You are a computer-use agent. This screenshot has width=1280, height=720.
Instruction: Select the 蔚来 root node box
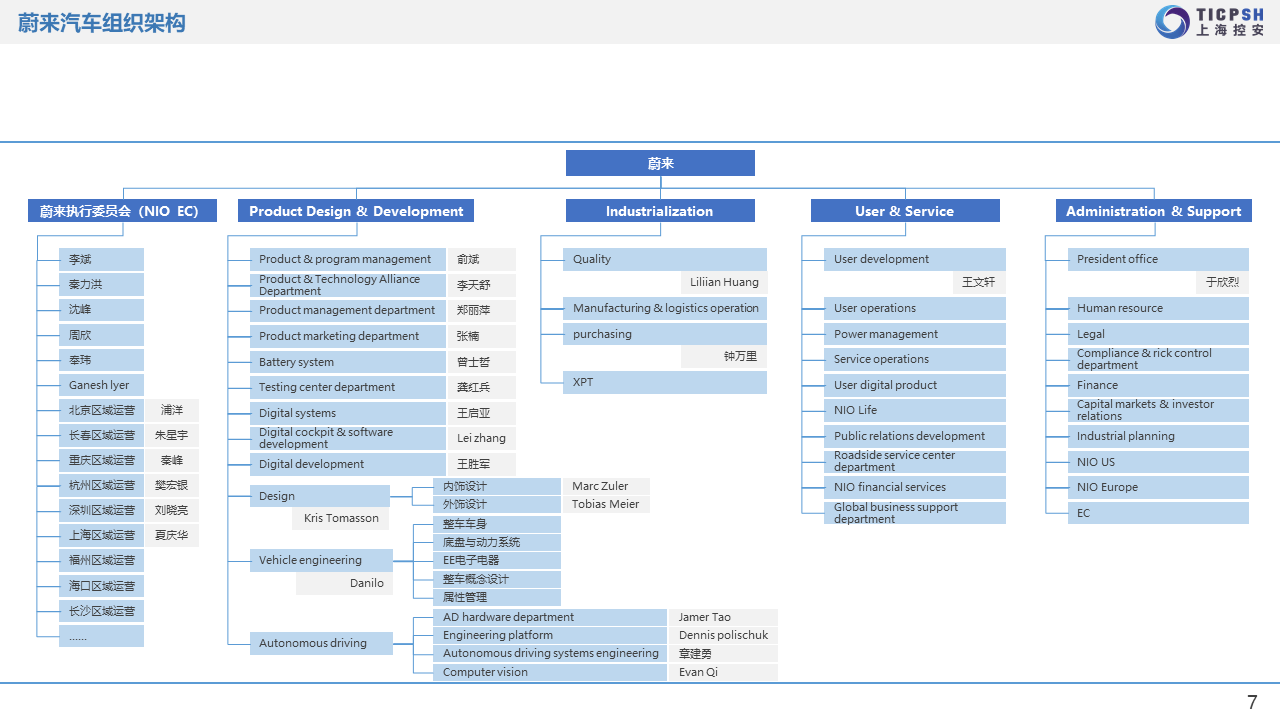(660, 163)
